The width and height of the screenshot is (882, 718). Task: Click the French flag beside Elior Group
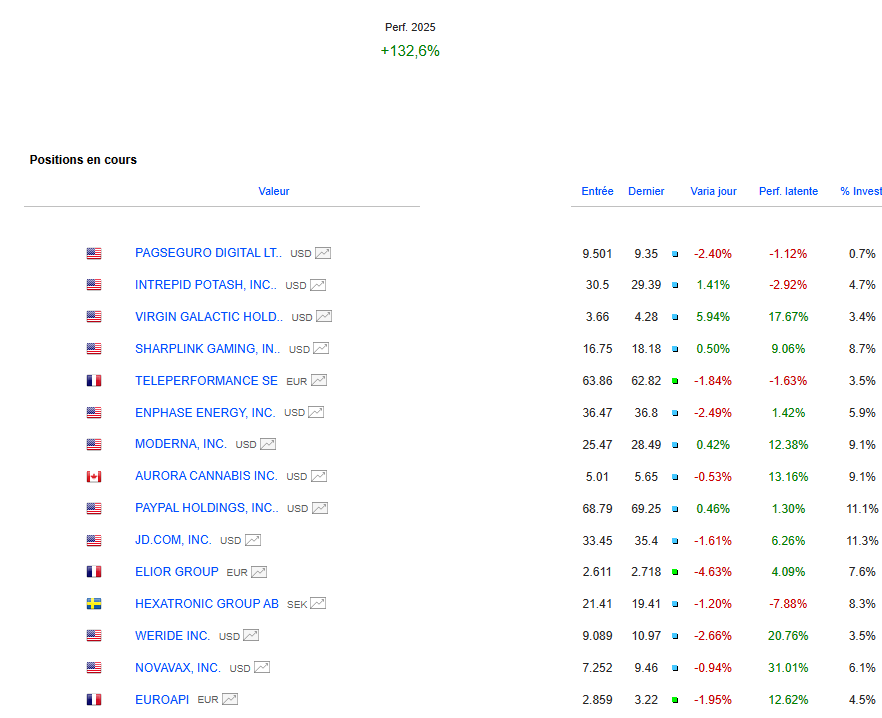(94, 572)
